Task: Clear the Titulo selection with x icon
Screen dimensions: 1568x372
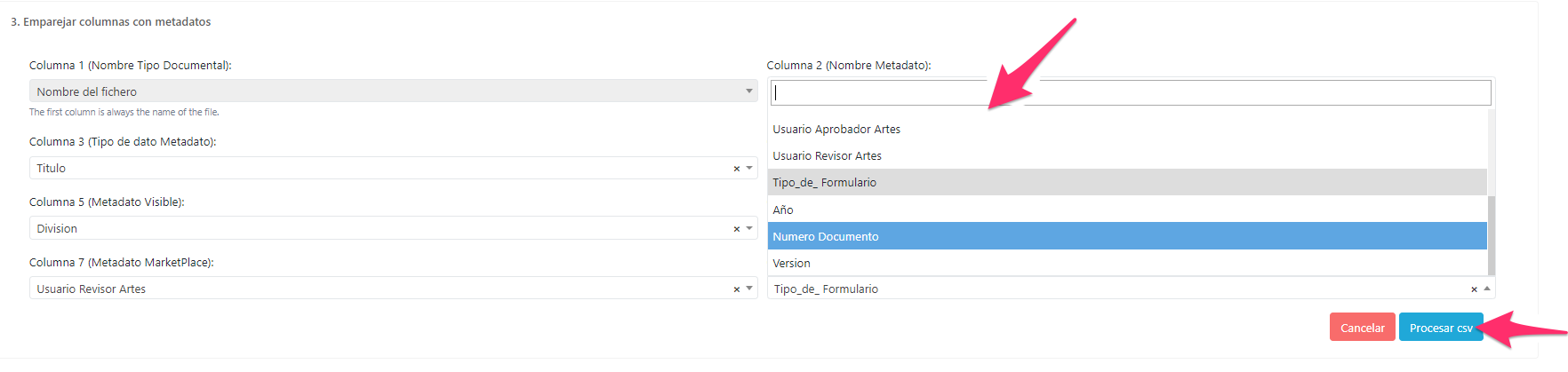Action: click(x=736, y=169)
